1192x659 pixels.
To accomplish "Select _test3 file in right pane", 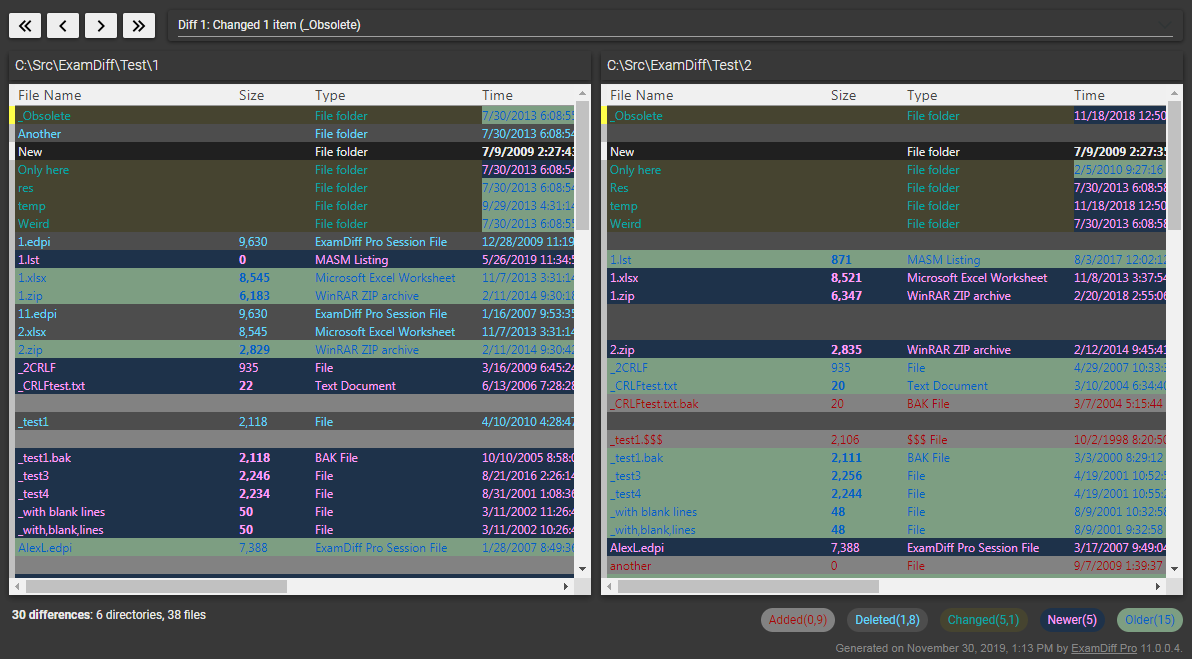I will coord(885,476).
